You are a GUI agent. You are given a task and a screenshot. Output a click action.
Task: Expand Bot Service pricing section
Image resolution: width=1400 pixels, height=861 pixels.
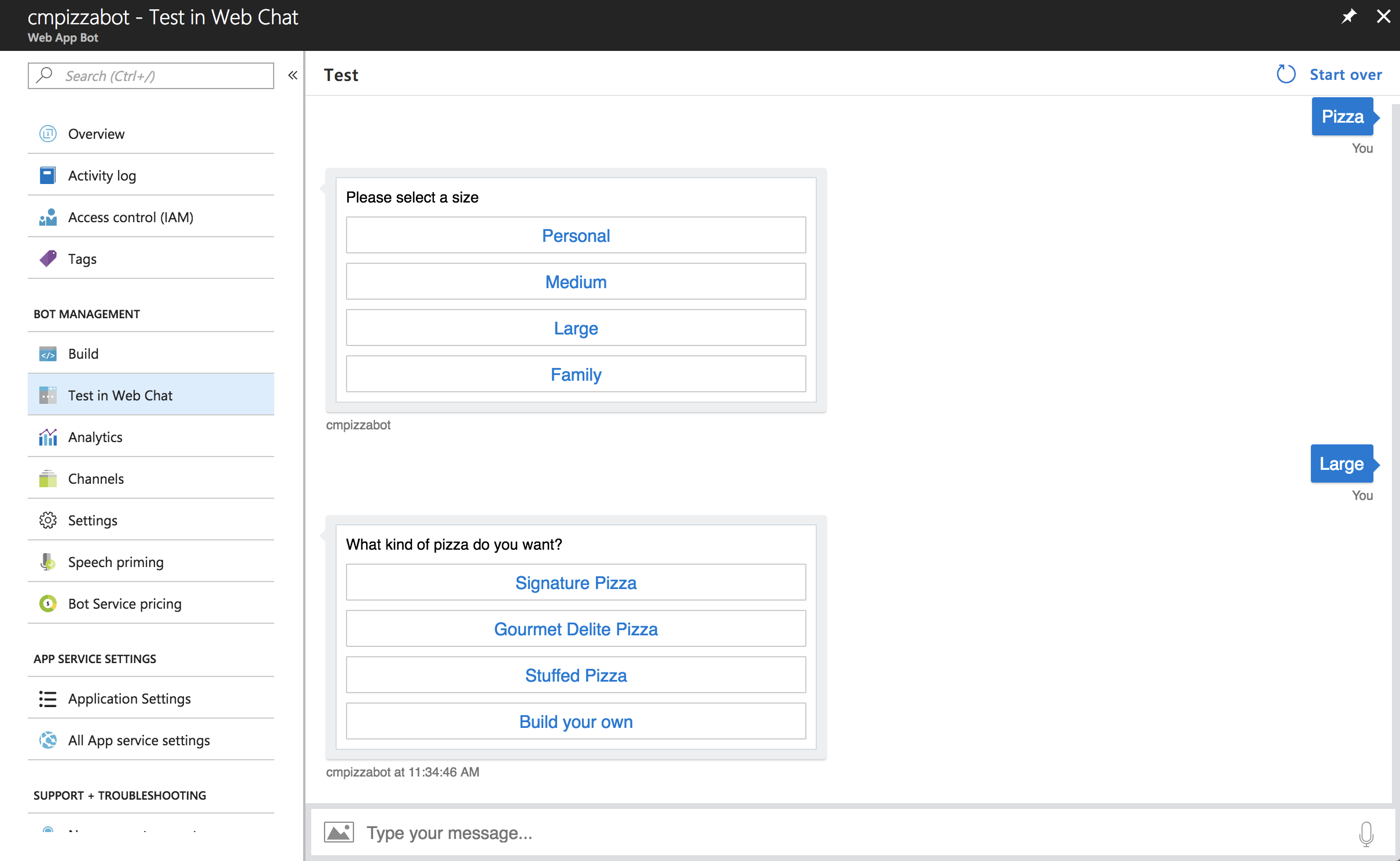[124, 604]
